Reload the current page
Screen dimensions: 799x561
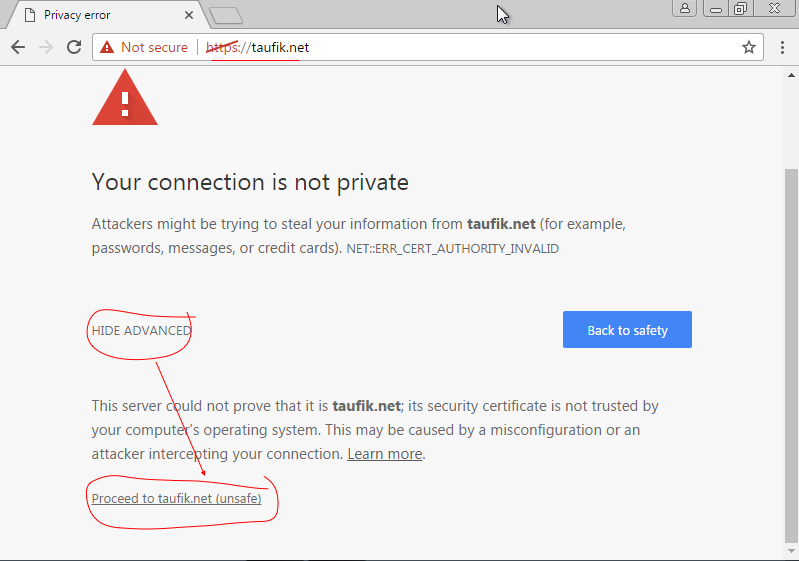[74, 47]
